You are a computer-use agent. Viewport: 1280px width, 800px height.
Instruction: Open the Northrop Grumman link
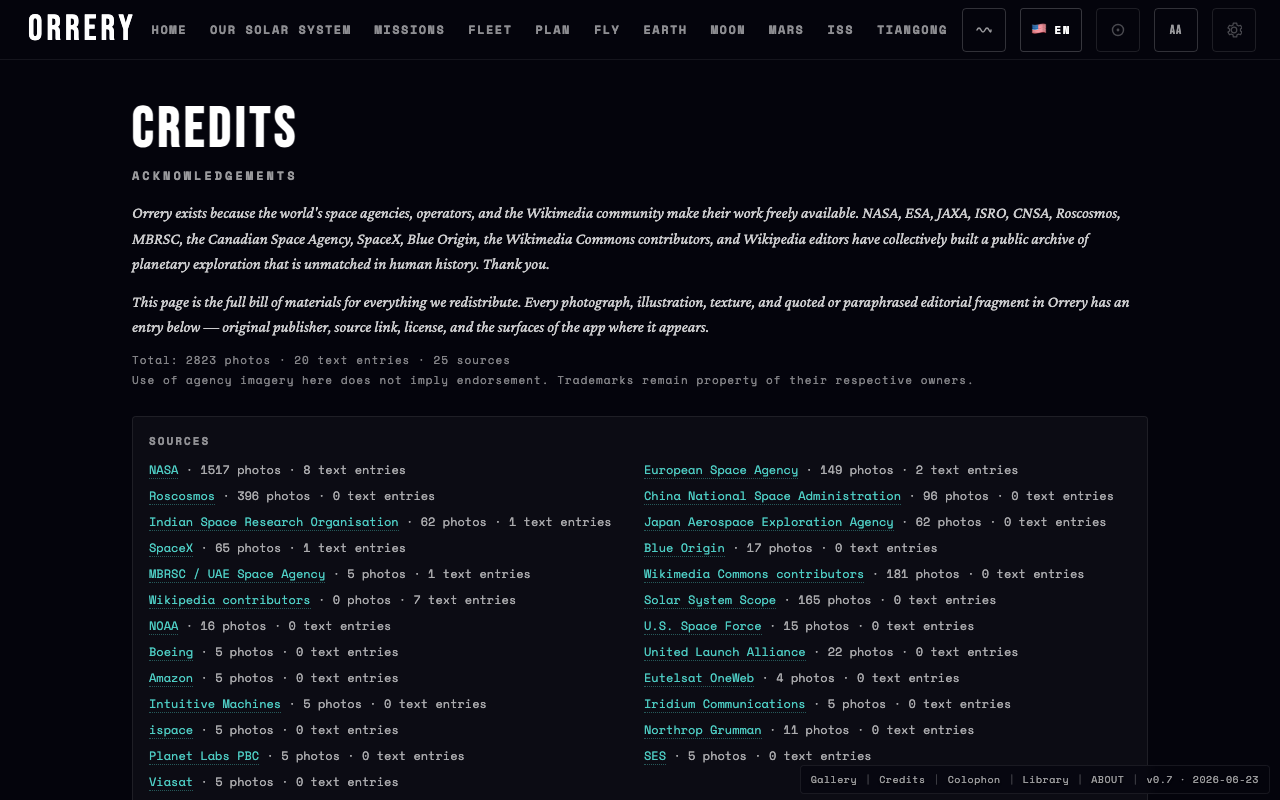point(703,730)
